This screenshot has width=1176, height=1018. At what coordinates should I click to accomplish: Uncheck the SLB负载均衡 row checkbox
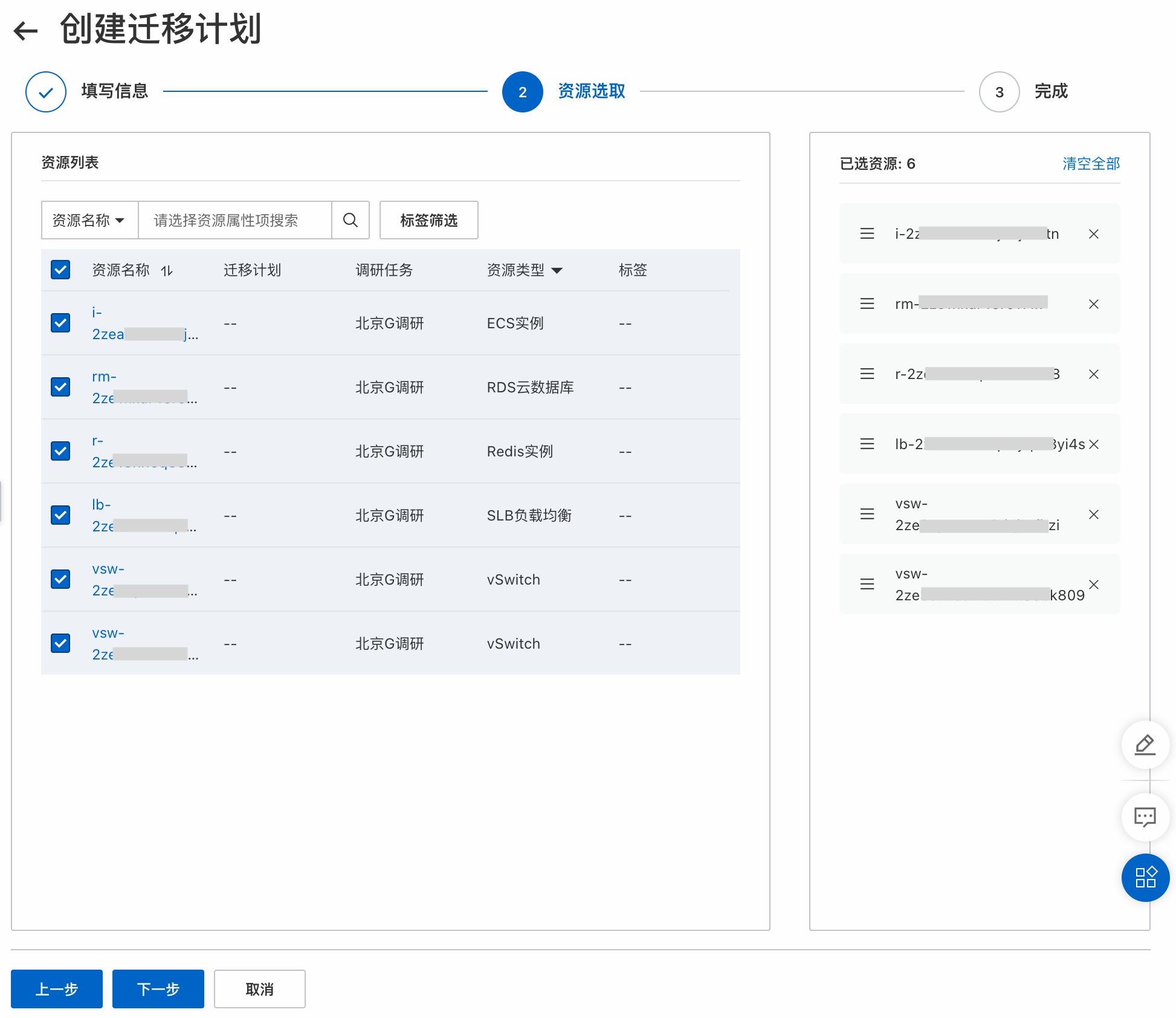click(60, 515)
